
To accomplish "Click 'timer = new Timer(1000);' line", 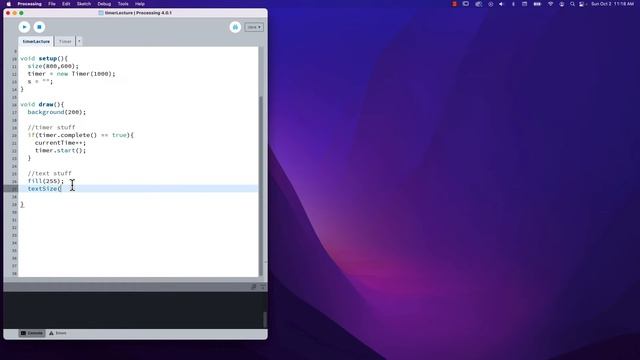I will [x=71, y=74].
